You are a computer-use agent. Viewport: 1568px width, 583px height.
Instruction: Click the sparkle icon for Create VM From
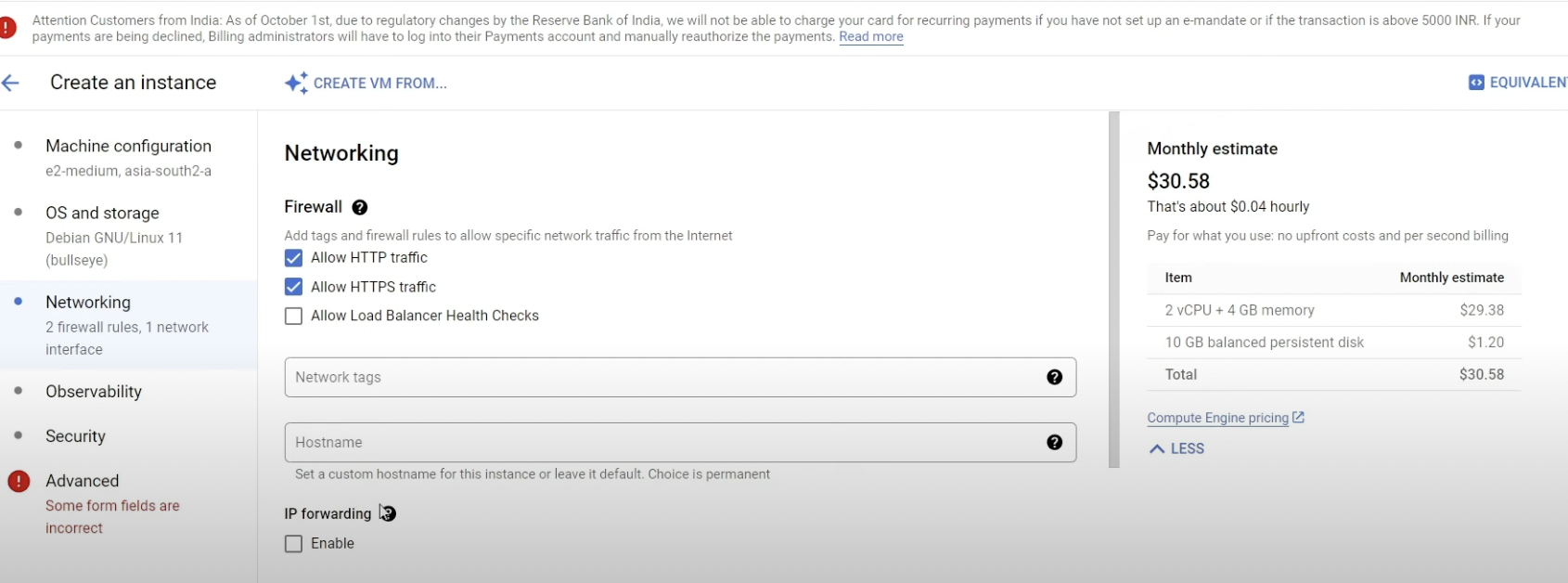point(296,84)
